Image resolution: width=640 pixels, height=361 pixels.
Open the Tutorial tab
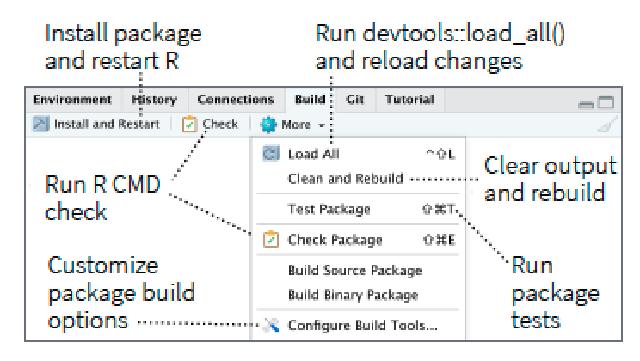coord(409,100)
